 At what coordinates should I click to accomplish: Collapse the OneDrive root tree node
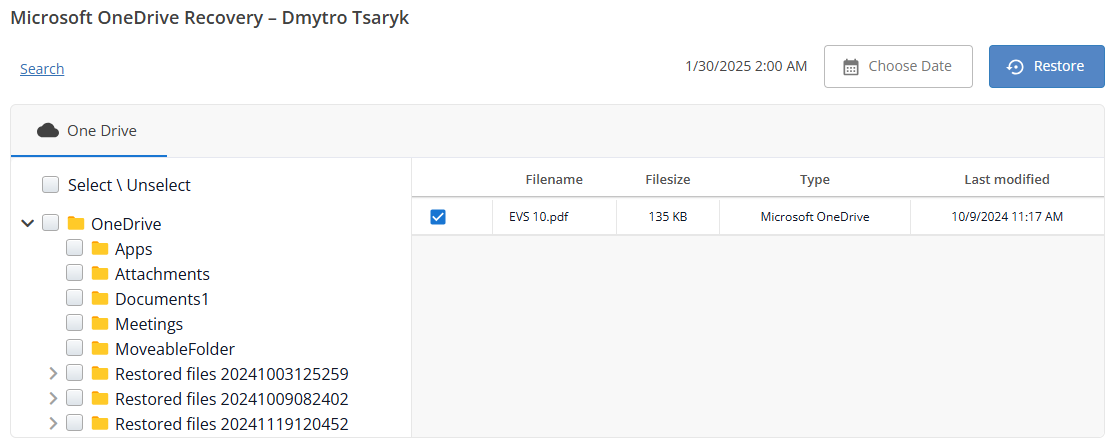coord(28,224)
